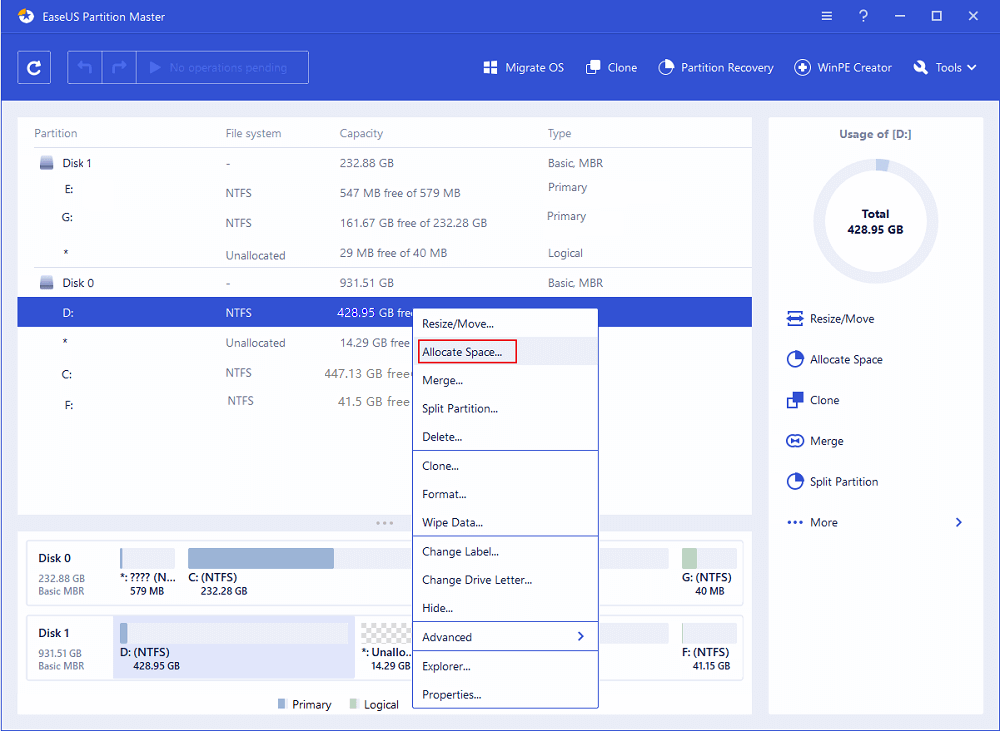Click the Undo arrow button
Viewport: 1000px width, 731px height.
pyautogui.click(x=84, y=67)
